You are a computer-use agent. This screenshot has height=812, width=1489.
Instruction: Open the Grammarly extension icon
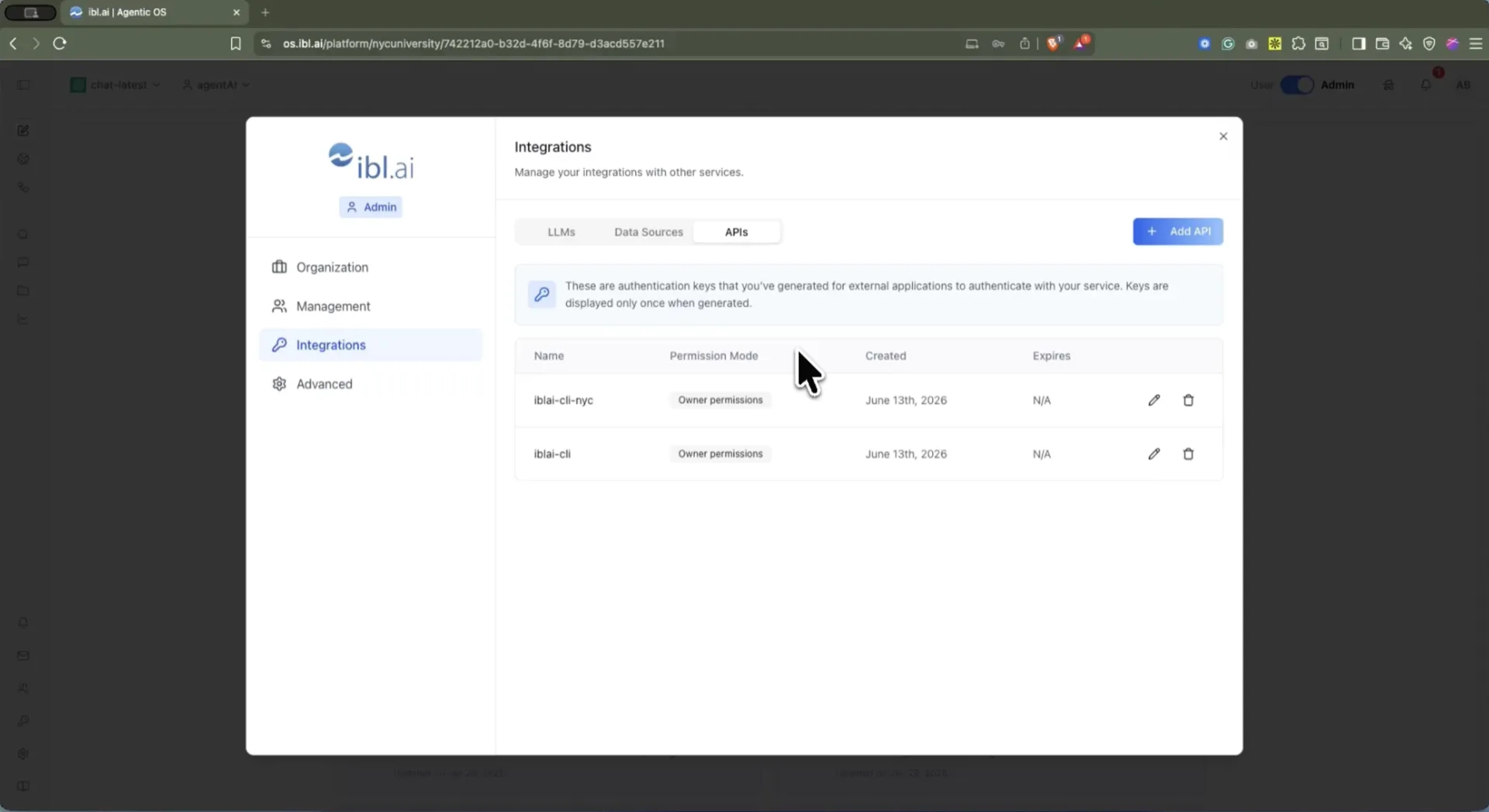tap(1228, 43)
